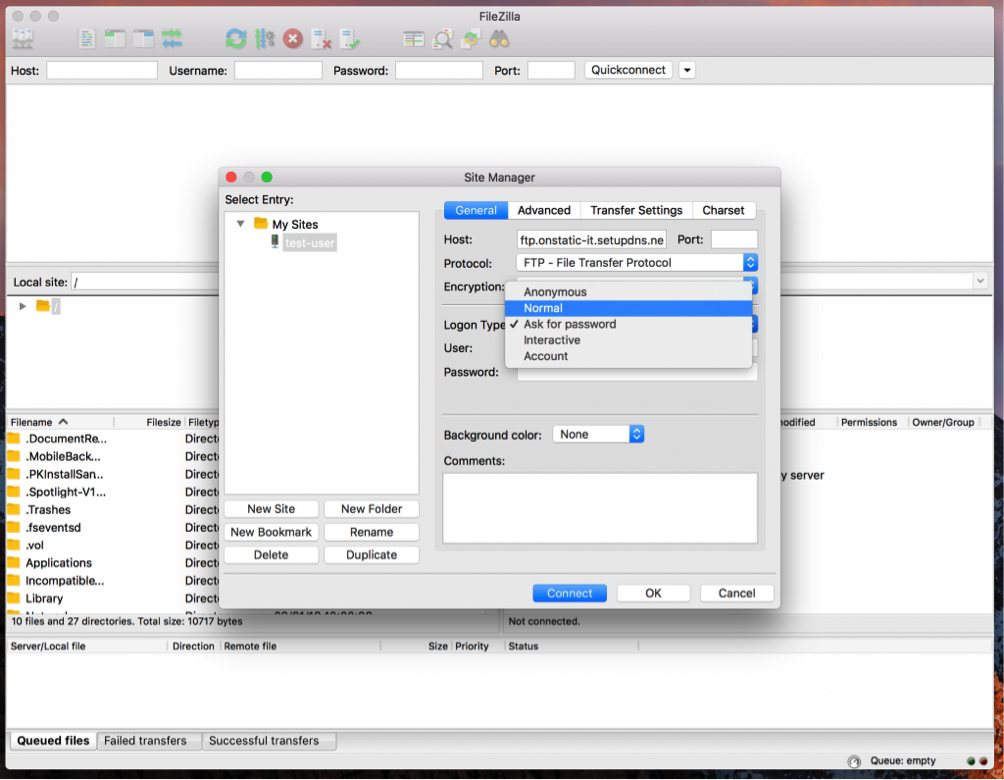The height and width of the screenshot is (780, 1004).
Task: Reconnect to the last used server
Action: pyautogui.click(x=350, y=40)
